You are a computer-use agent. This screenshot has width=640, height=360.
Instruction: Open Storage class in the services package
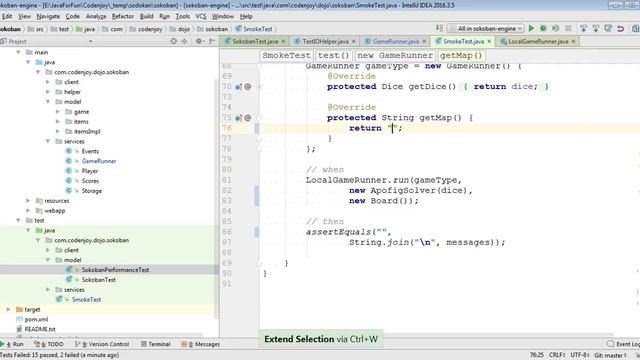click(91, 191)
